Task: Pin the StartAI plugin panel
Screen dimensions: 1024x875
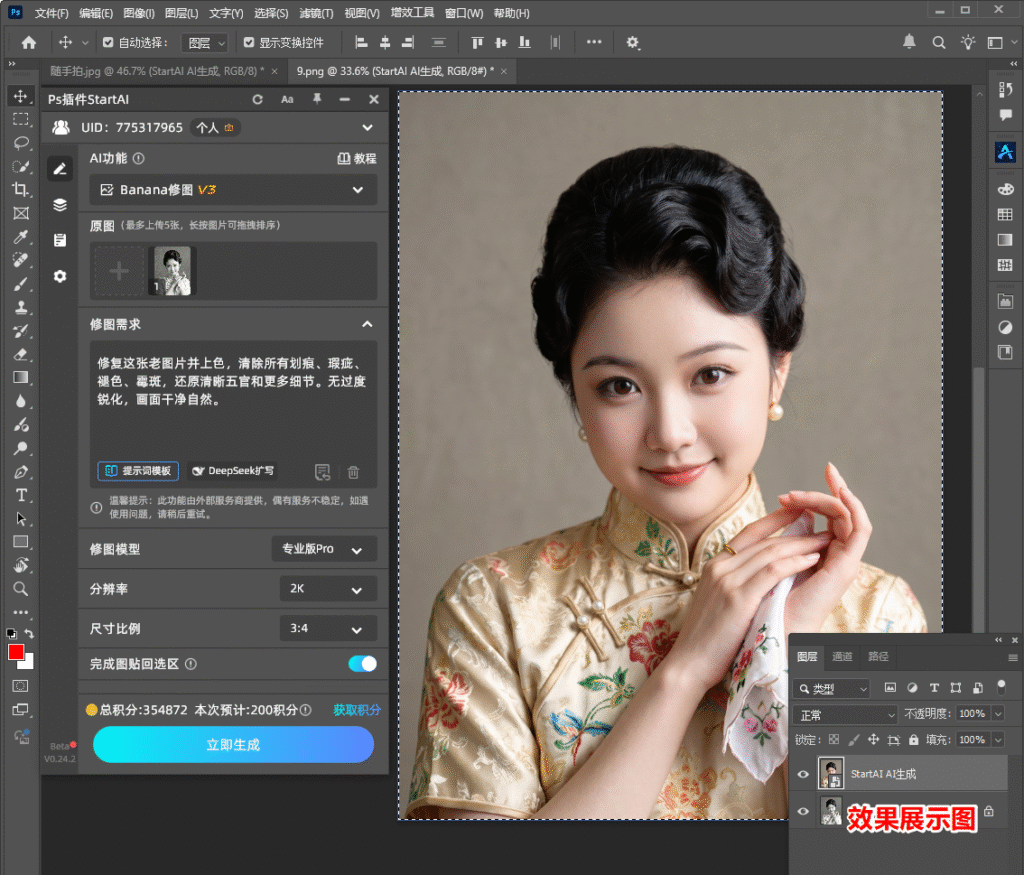Action: coord(317,99)
